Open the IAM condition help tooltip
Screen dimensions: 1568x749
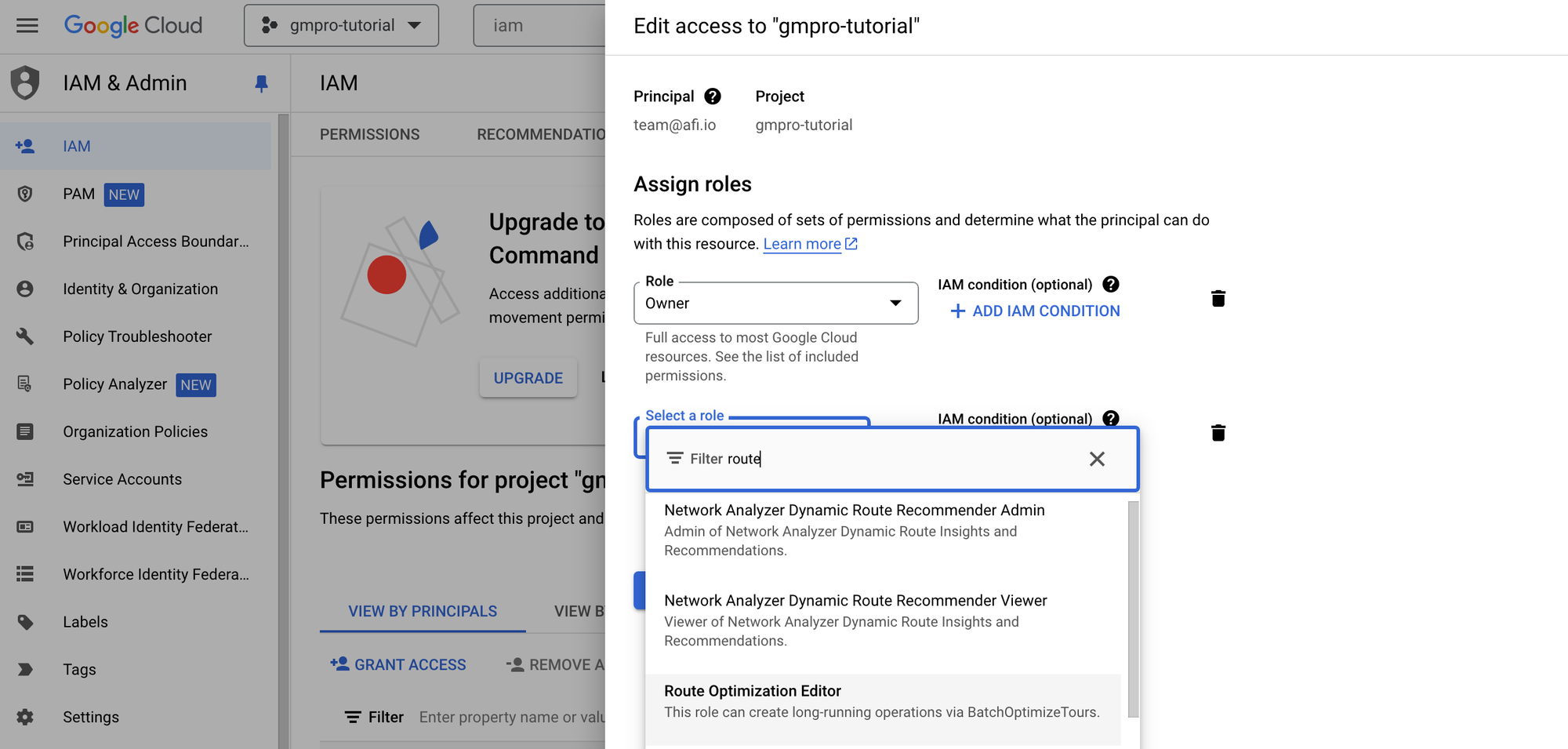pos(1111,284)
